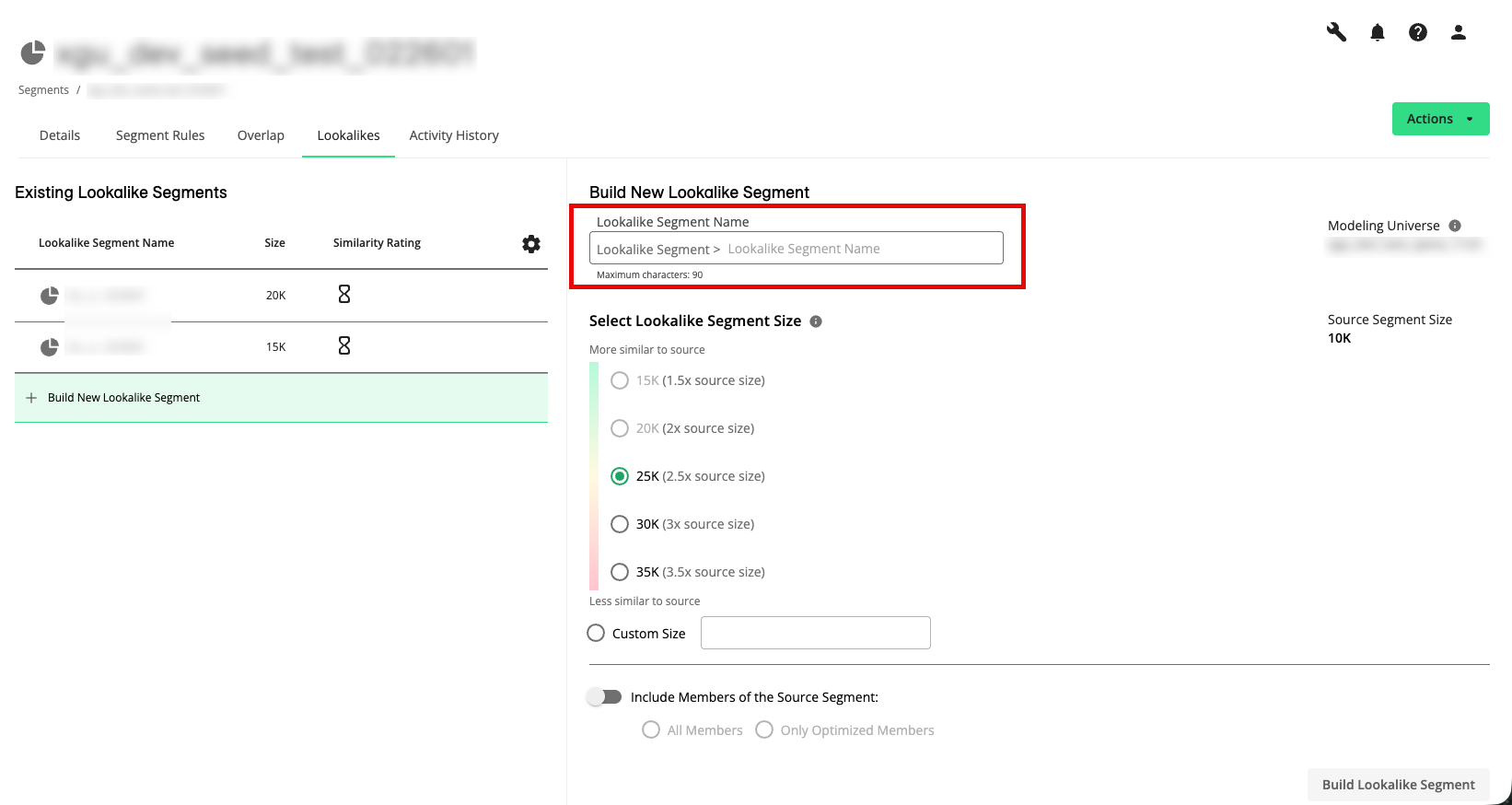Expand Build New Lookalike Segment row
This screenshot has width=1512, height=805.
[123, 398]
